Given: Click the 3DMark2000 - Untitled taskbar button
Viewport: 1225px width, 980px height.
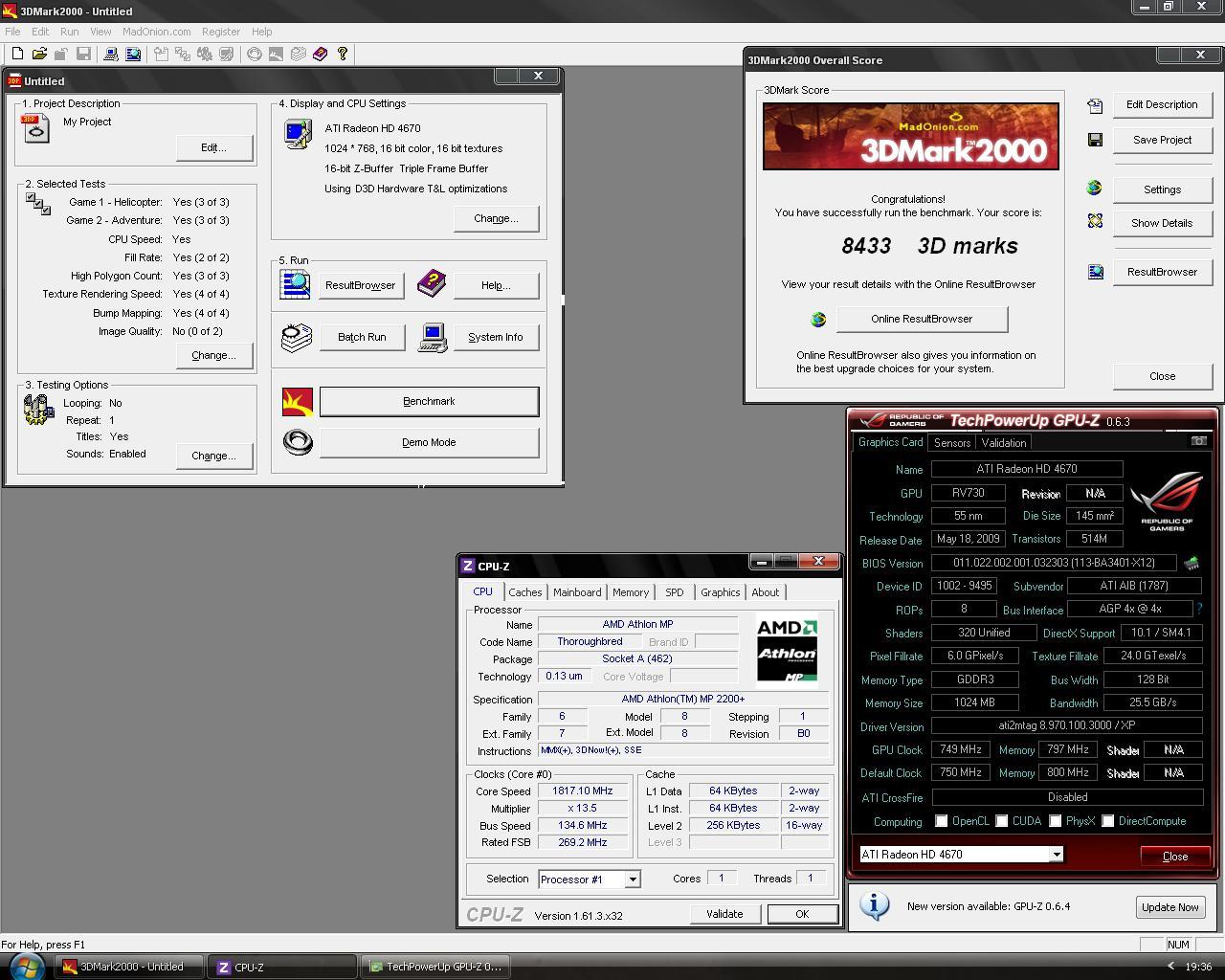Looking at the screenshot, I should tap(129, 967).
